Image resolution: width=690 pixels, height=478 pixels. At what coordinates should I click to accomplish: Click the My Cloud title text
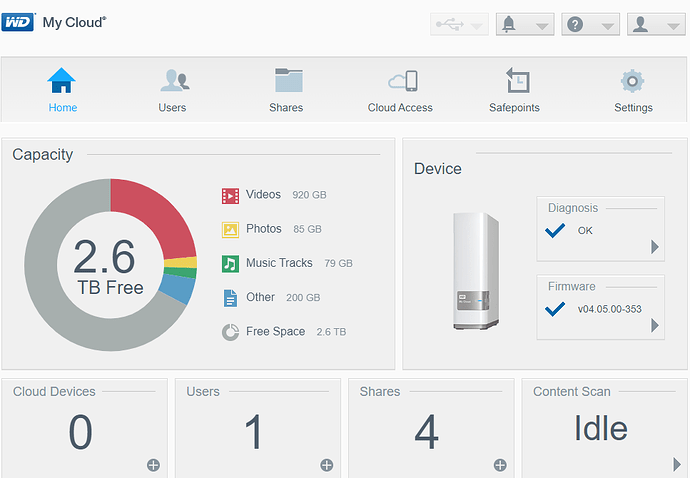point(74,22)
